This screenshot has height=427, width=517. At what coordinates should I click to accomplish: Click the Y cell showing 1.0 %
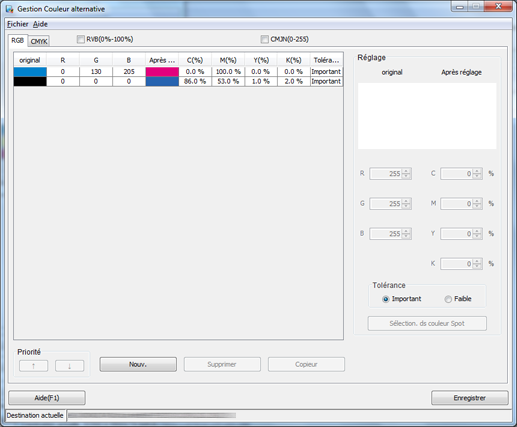click(261, 81)
